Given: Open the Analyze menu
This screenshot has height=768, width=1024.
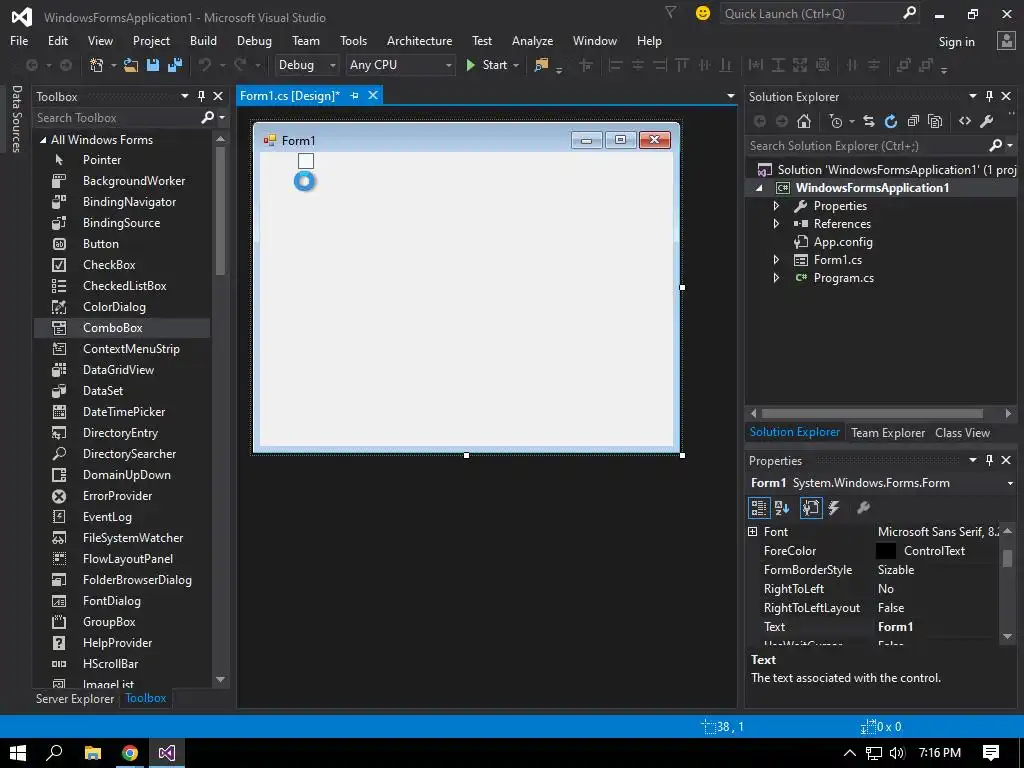Looking at the screenshot, I should pyautogui.click(x=532, y=40).
